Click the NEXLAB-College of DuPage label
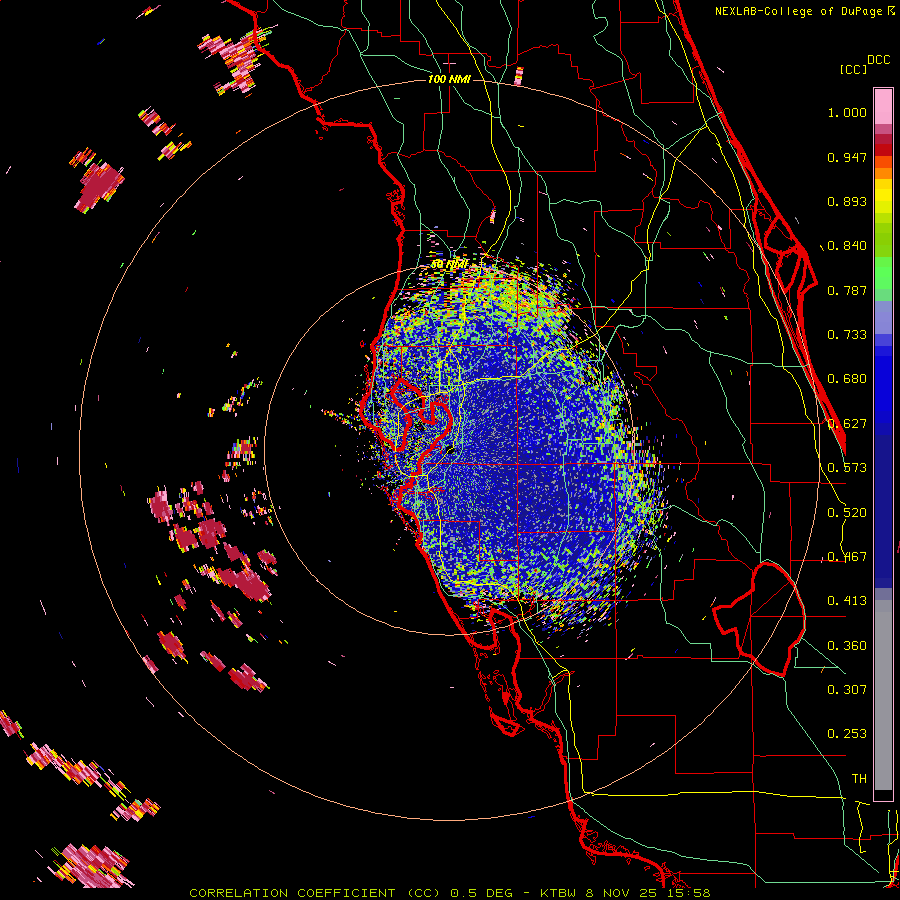 click(800, 11)
